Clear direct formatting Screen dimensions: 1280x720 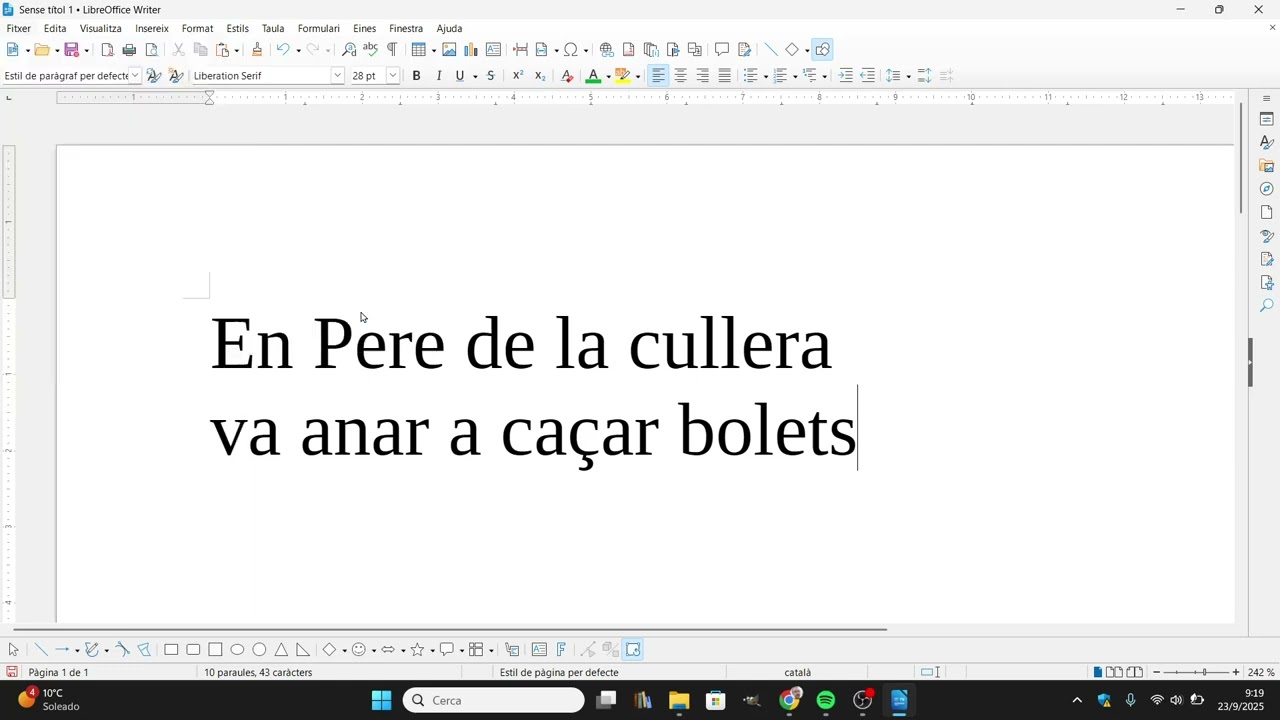tap(567, 76)
